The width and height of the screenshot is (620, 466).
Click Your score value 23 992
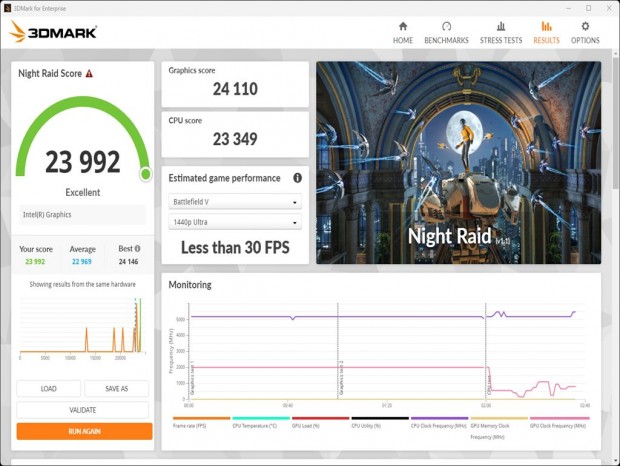(35, 262)
